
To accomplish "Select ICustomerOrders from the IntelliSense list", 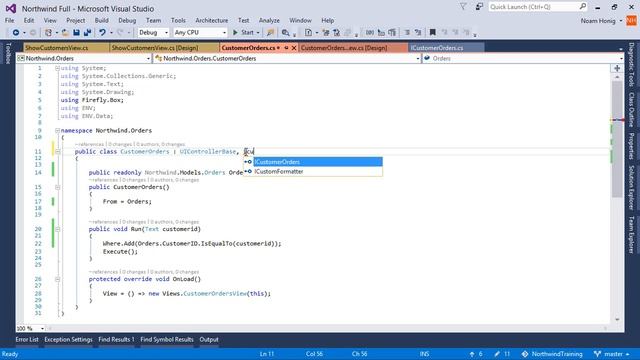I will click(x=313, y=162).
